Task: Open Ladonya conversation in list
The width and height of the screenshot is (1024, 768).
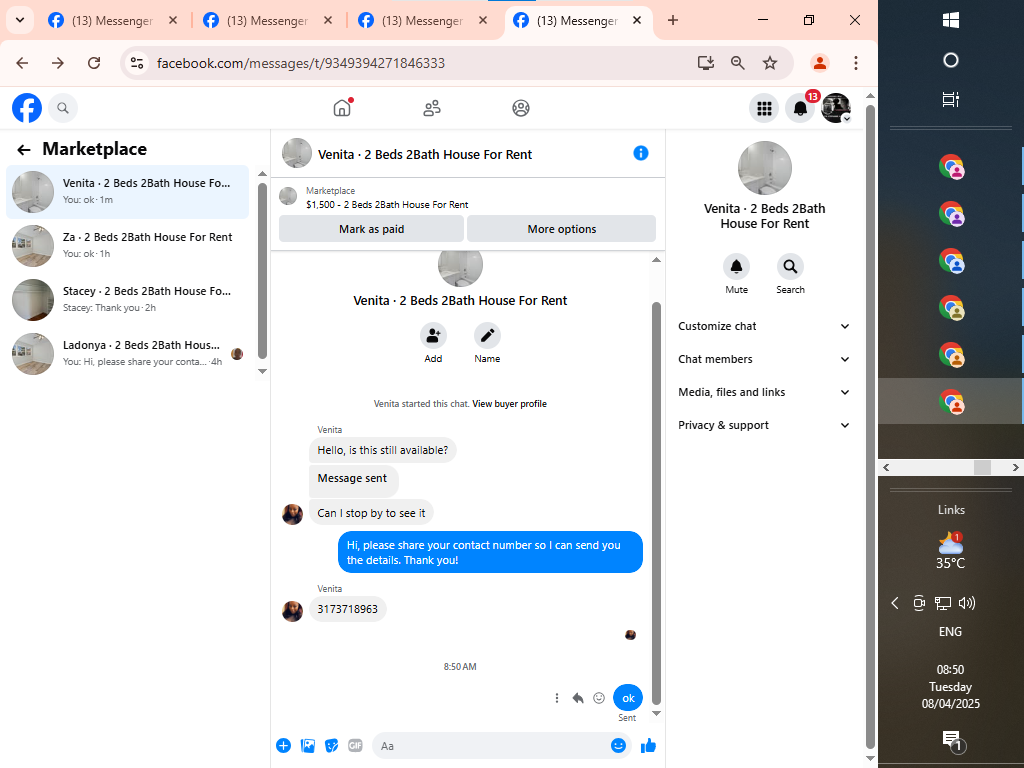Action: coord(127,354)
